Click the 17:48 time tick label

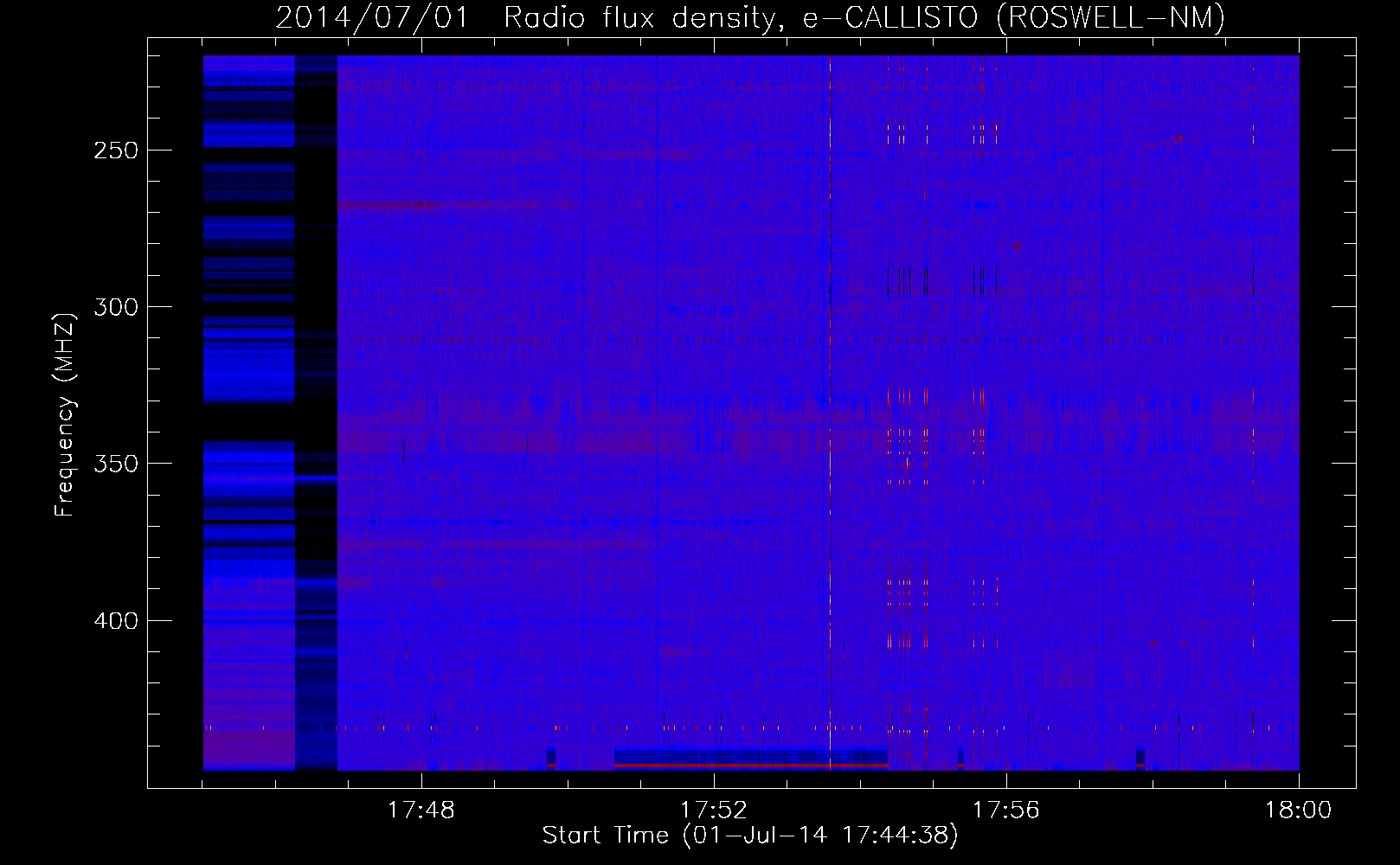tap(421, 811)
